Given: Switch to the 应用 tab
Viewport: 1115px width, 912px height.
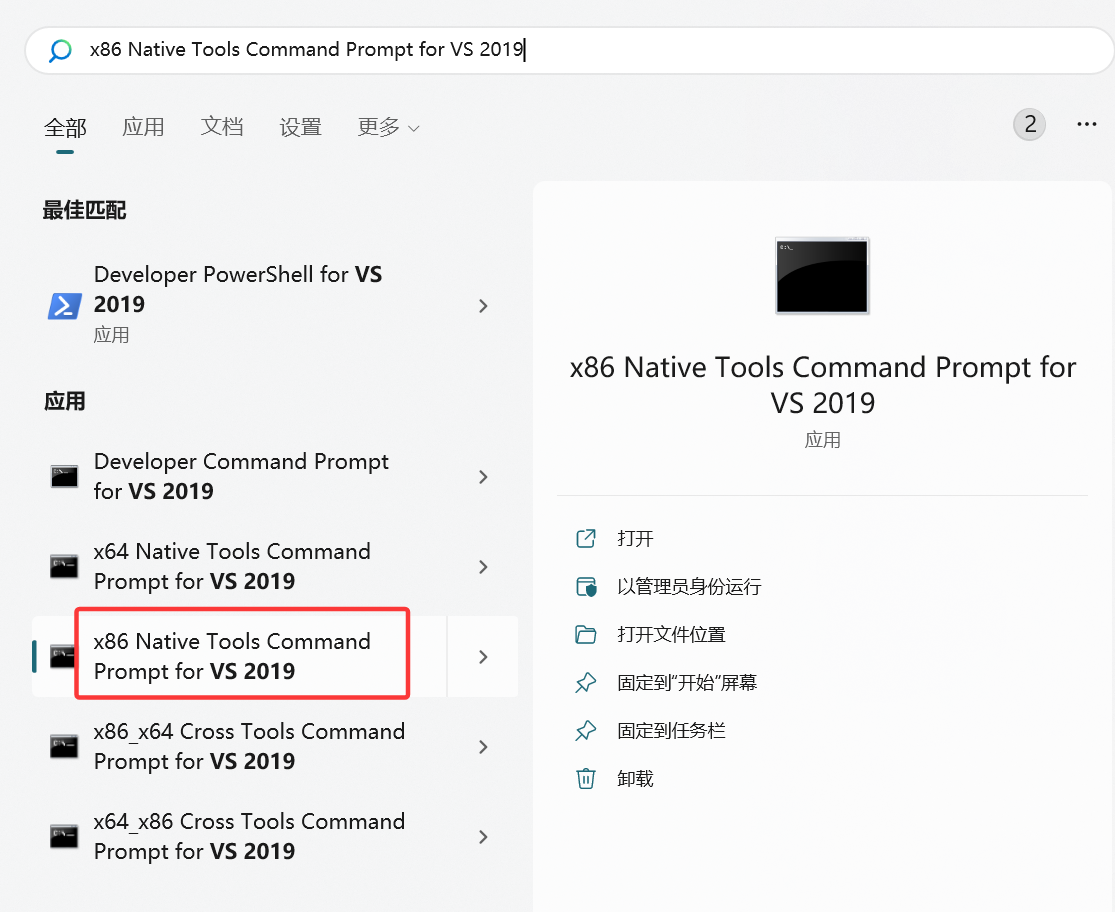Looking at the screenshot, I should (143, 127).
